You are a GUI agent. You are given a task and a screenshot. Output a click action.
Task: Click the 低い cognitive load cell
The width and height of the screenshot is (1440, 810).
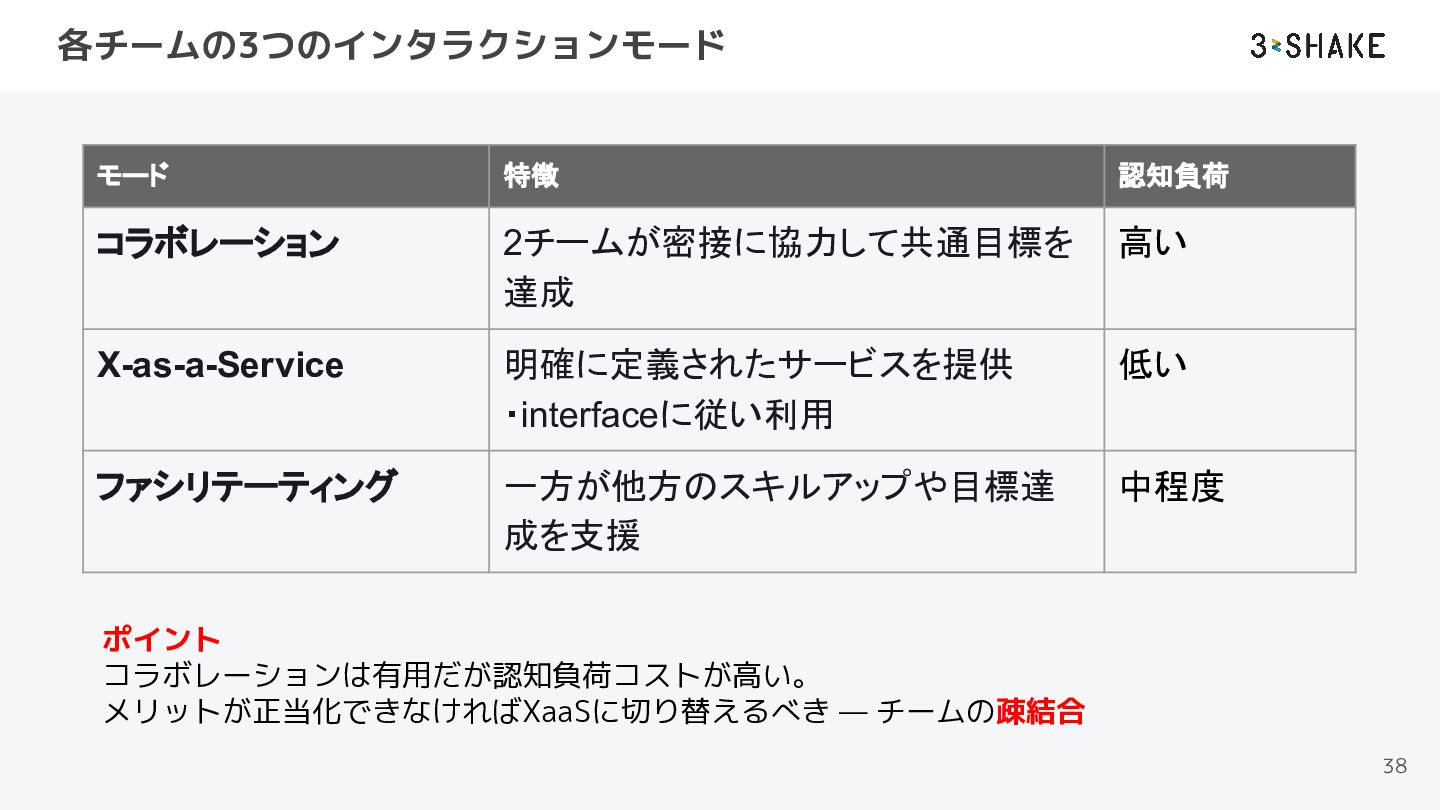(x=1153, y=365)
